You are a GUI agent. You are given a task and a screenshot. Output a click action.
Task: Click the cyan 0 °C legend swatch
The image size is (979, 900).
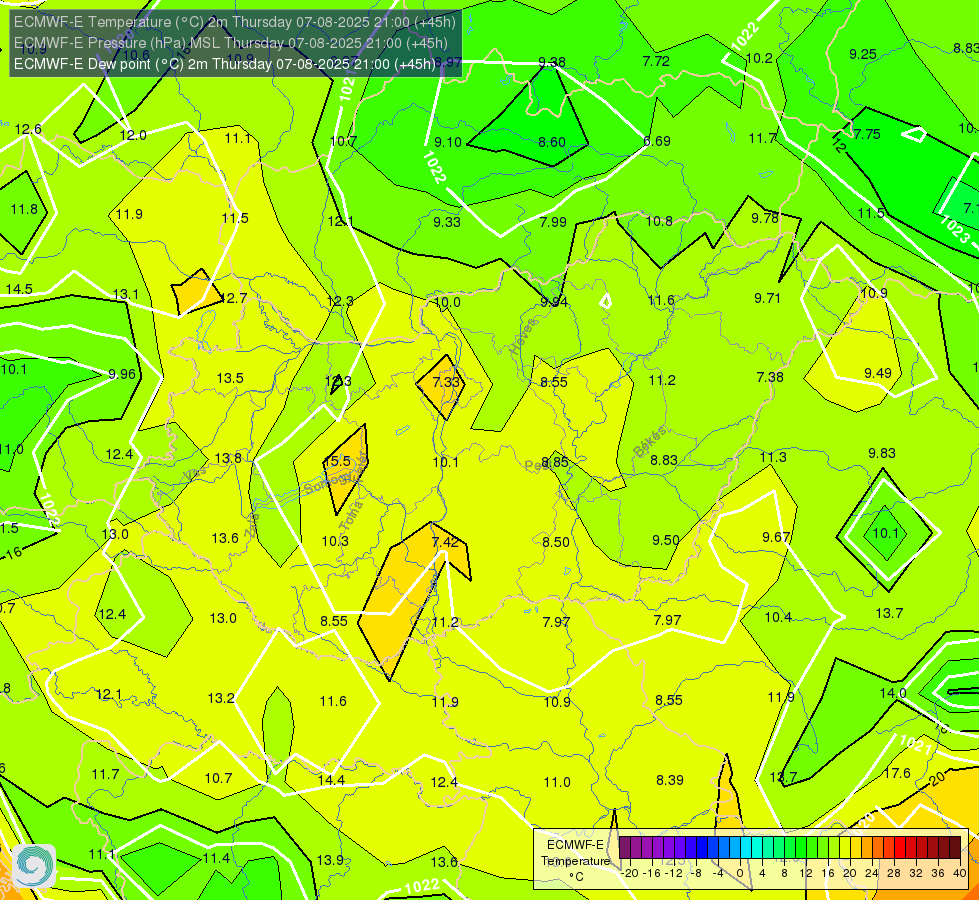(x=745, y=848)
